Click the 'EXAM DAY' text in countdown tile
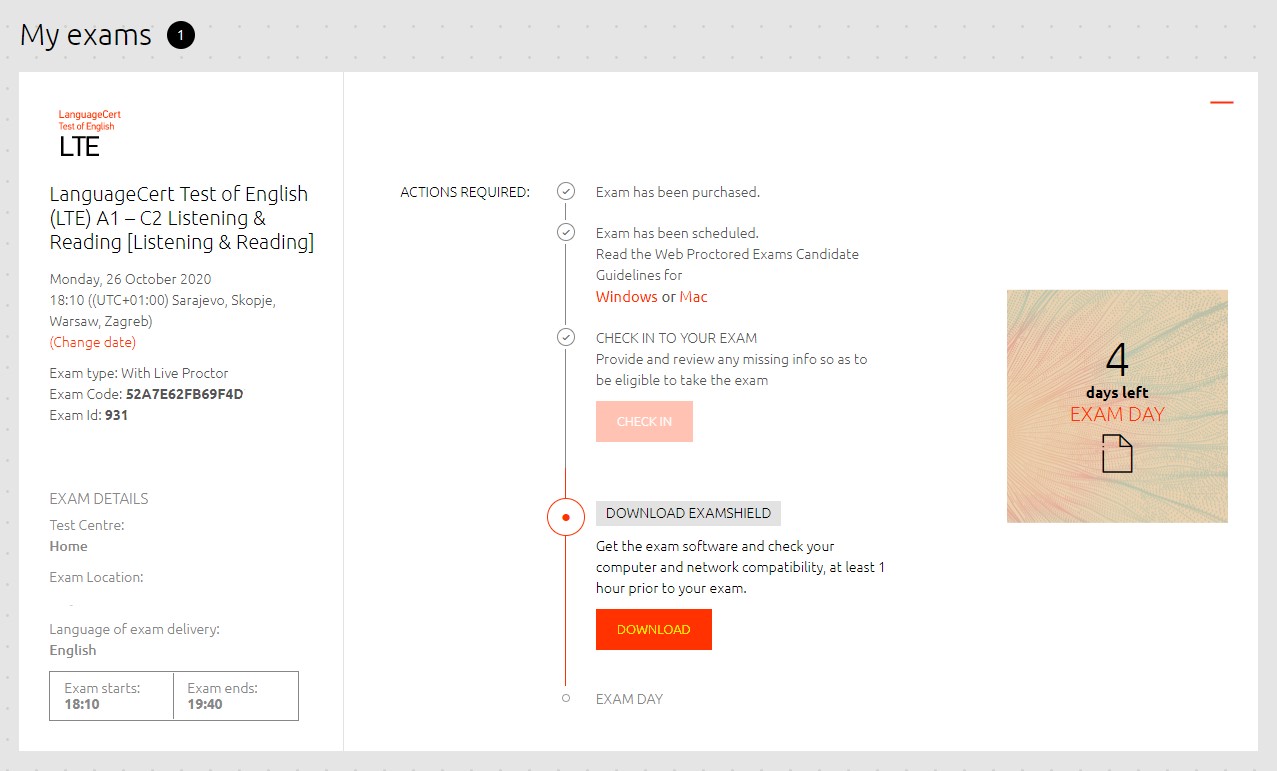 coord(1117,414)
